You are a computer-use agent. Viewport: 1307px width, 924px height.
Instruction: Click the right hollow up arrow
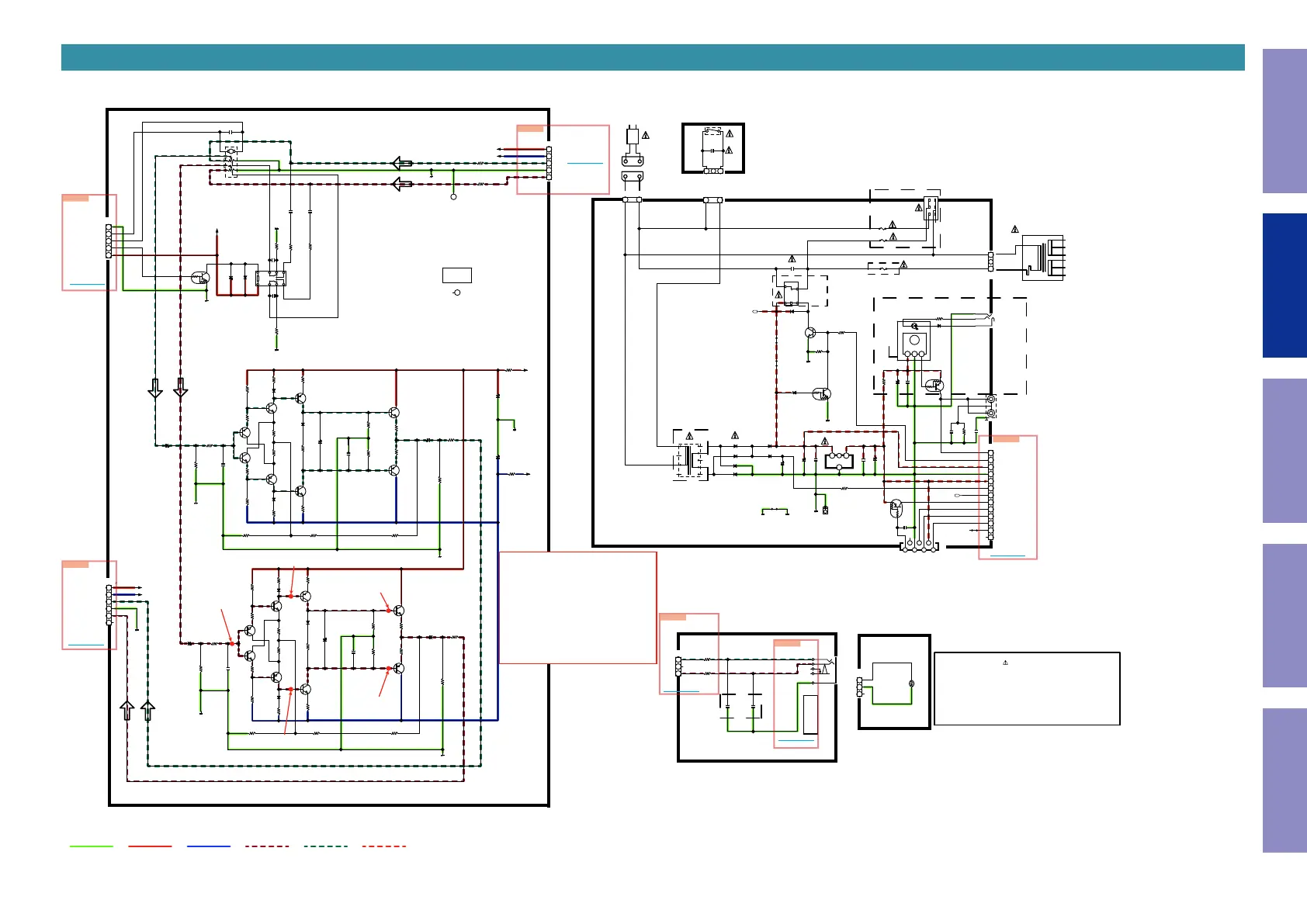click(x=148, y=710)
